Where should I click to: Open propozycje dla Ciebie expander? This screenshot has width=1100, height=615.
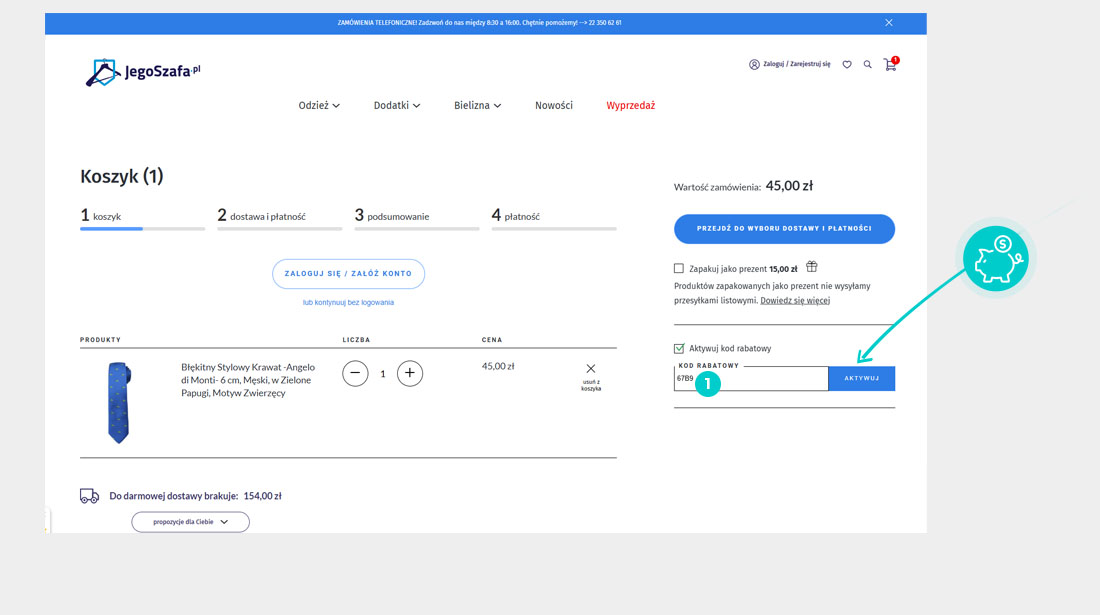[x=190, y=522]
